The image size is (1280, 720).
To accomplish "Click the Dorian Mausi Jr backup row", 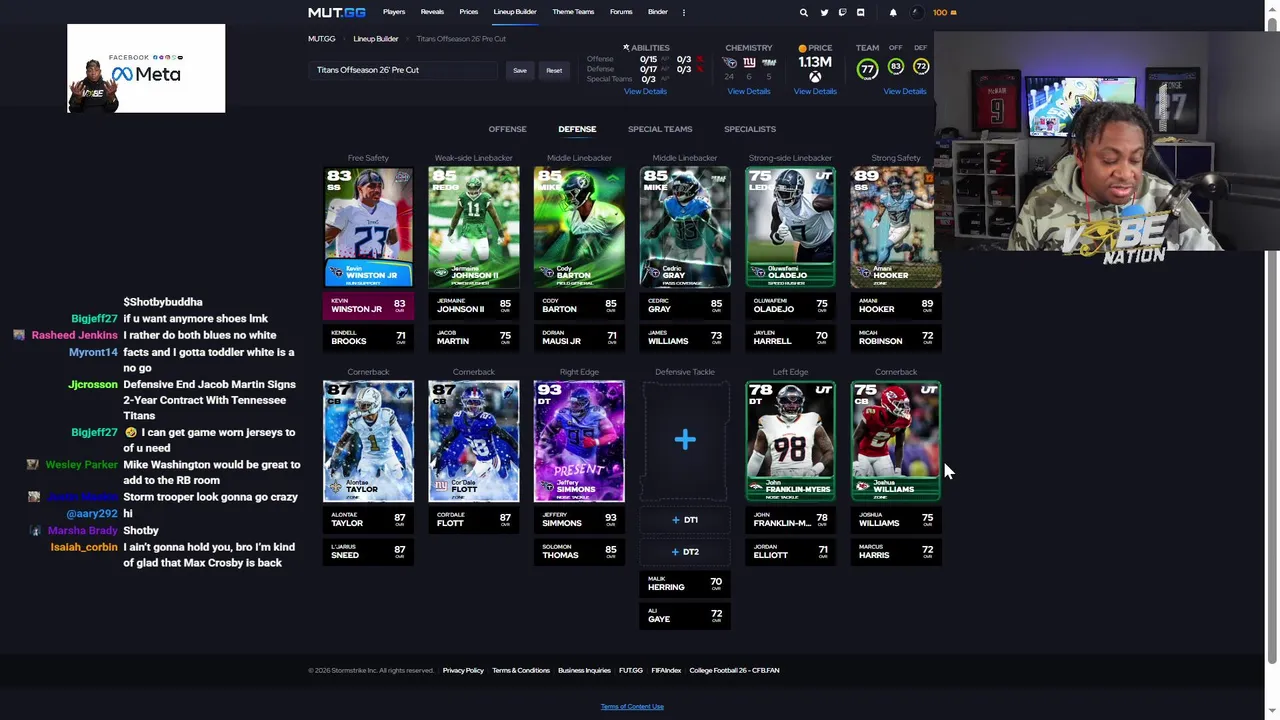I will (579, 337).
